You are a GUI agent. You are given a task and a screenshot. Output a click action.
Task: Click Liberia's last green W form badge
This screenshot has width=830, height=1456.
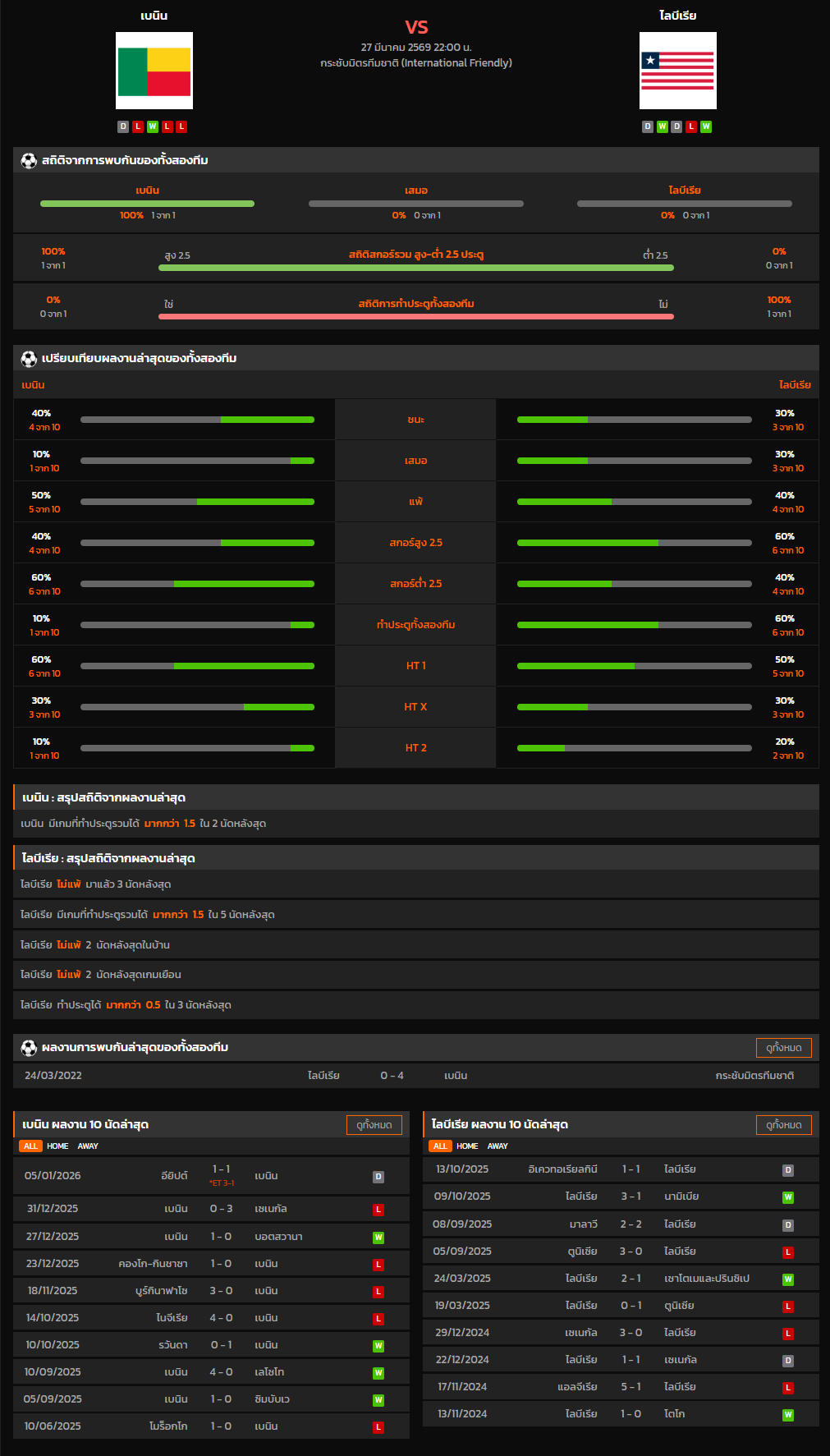click(x=706, y=126)
